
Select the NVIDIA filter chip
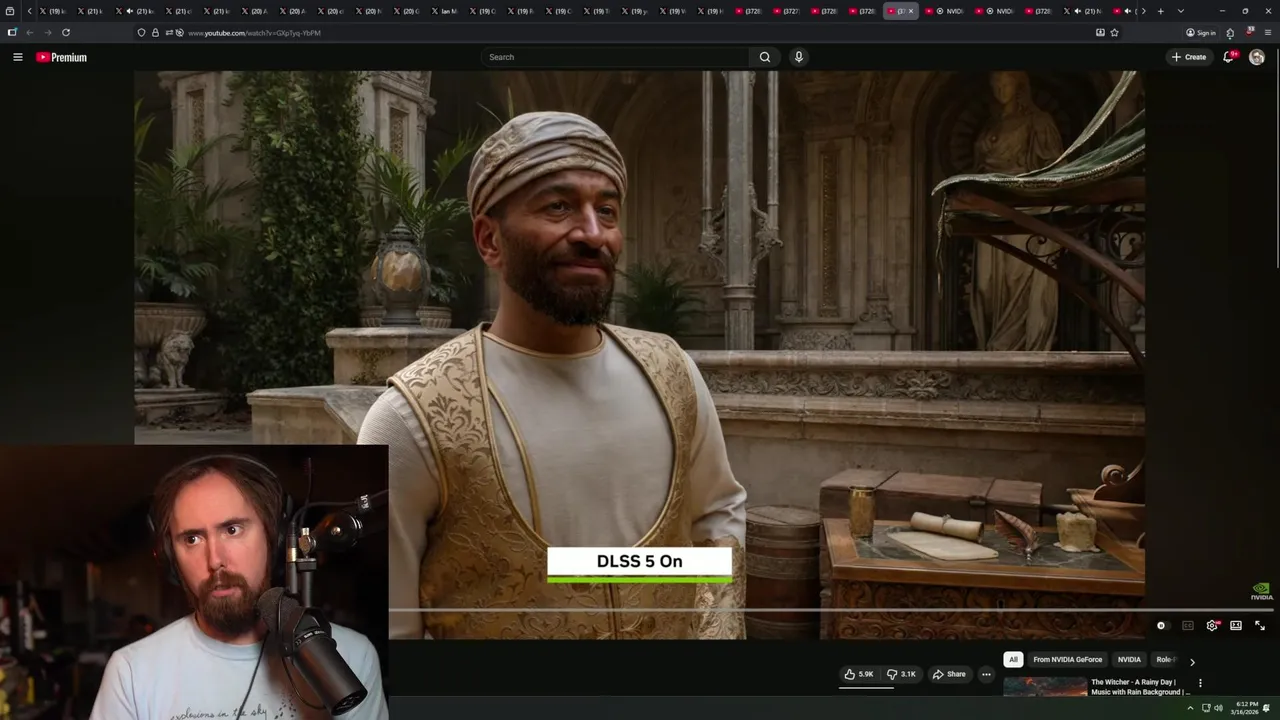pos(1129,660)
